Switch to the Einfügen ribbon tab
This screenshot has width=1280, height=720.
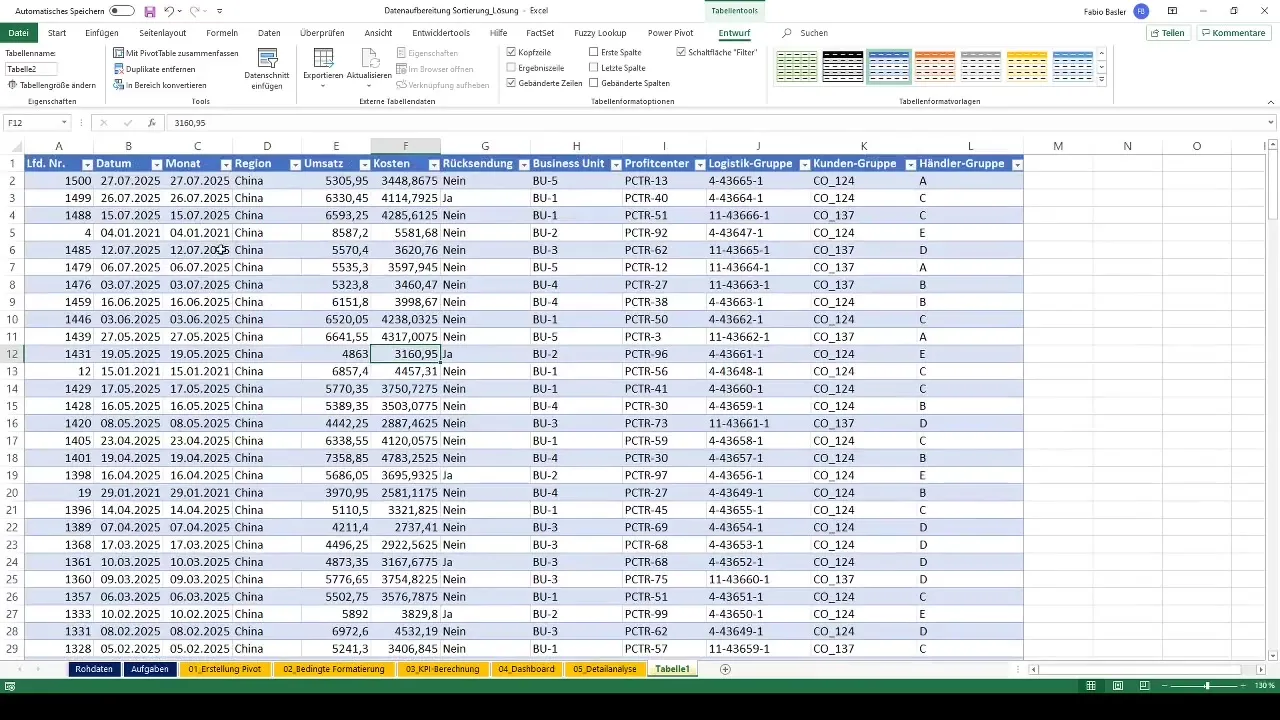(x=102, y=33)
